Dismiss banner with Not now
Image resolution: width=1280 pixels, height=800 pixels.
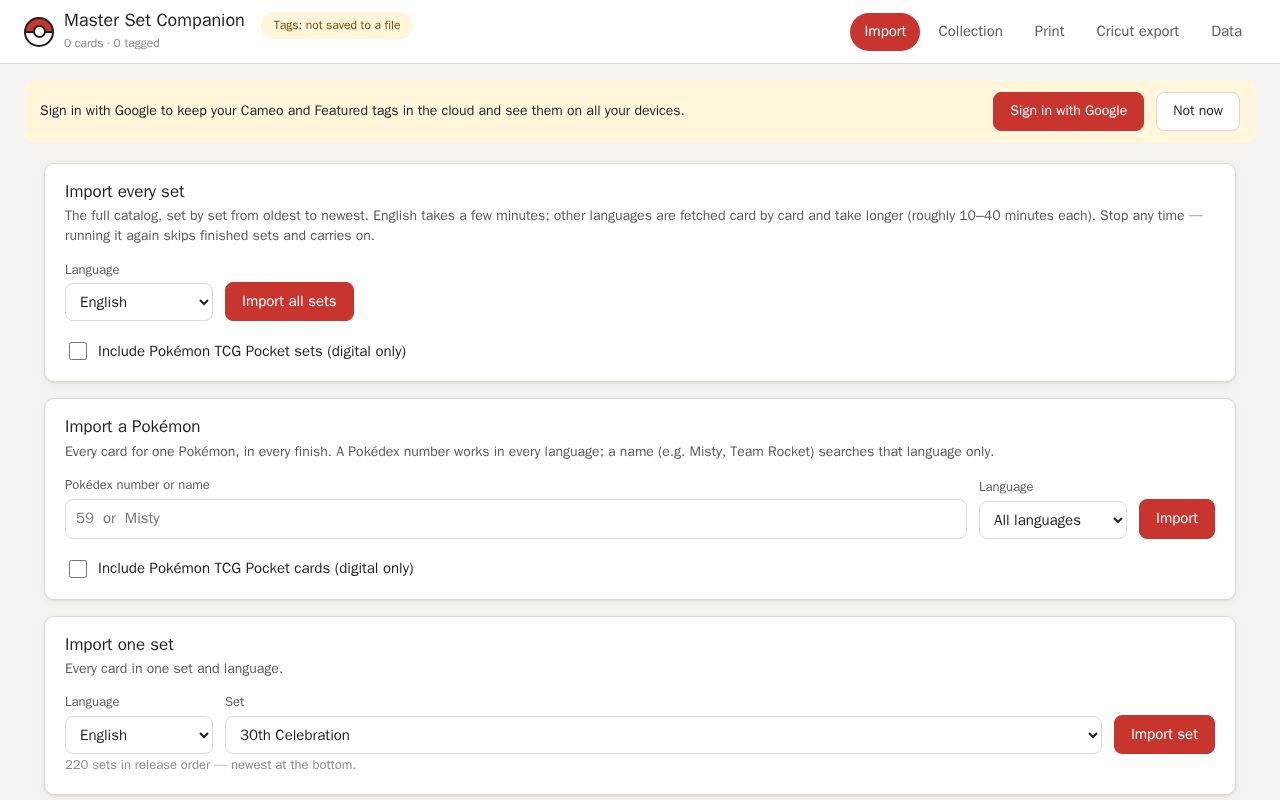point(1198,111)
